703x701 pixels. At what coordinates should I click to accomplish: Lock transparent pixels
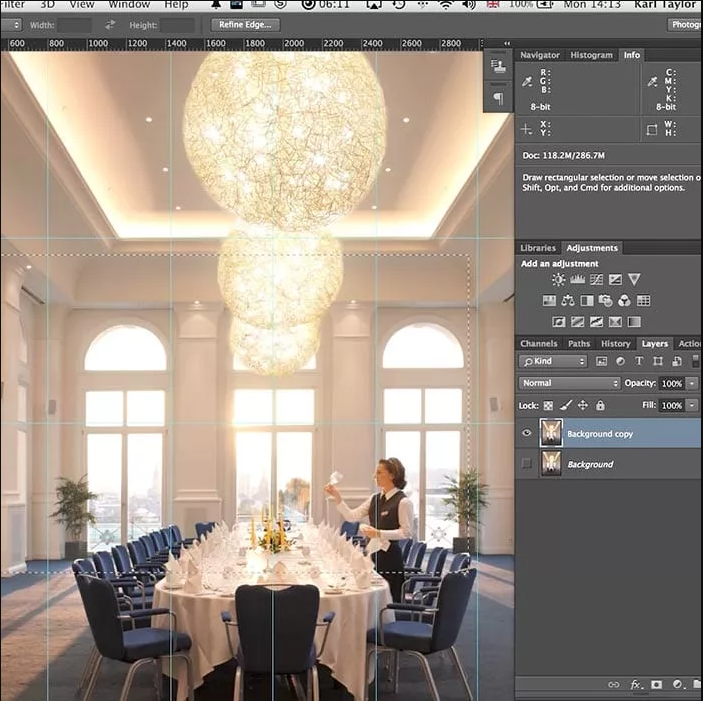click(548, 406)
